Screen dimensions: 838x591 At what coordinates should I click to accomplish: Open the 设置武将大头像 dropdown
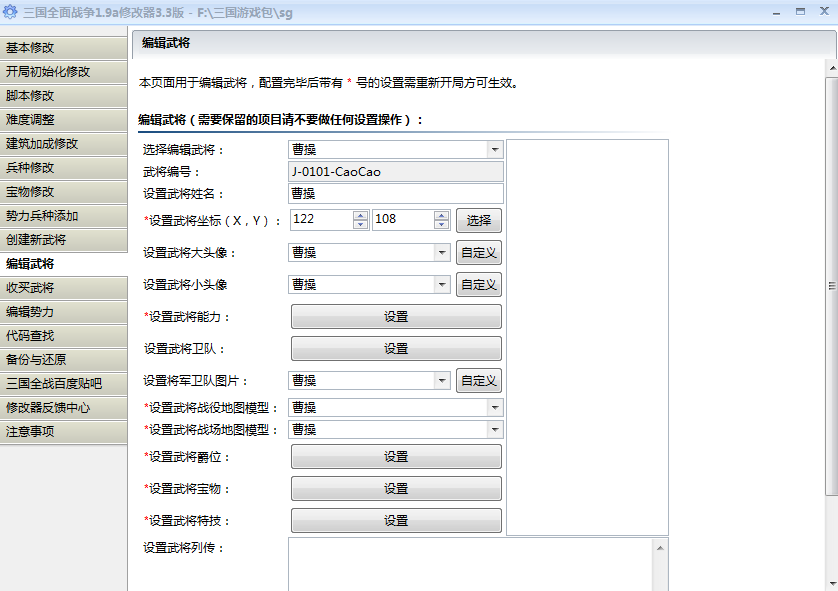(x=441, y=253)
